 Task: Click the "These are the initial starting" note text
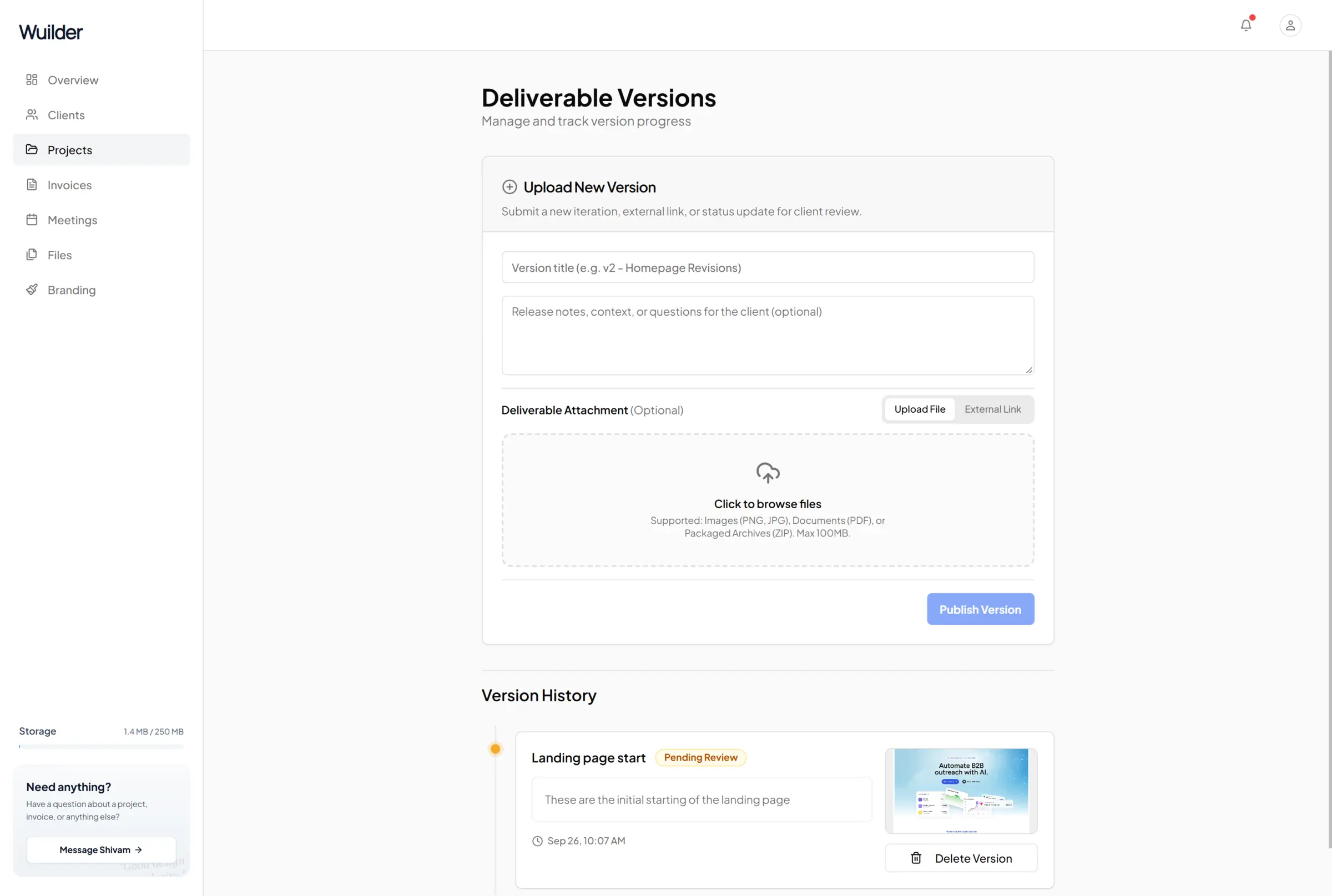(667, 799)
